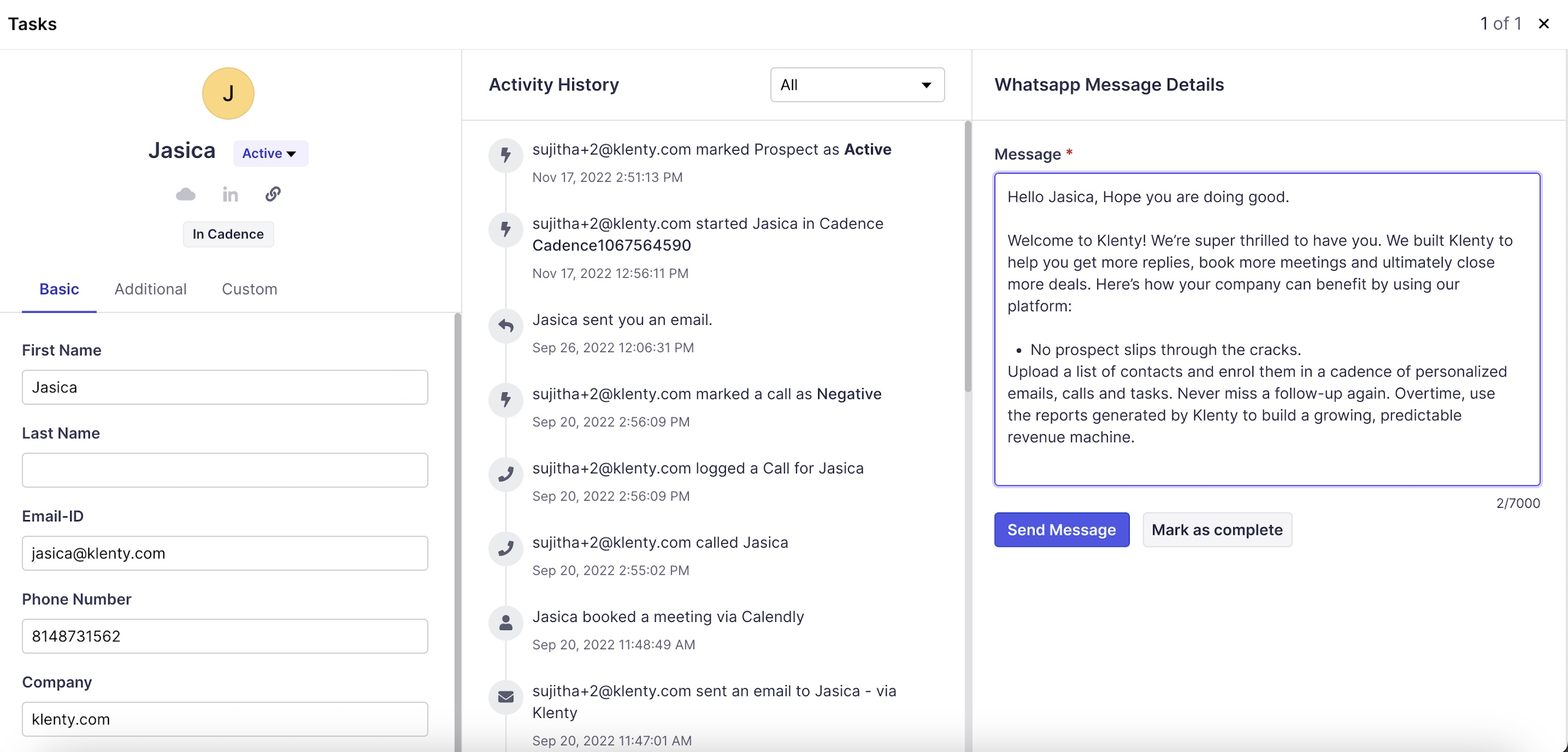Click the lightning icon beside marked Prospect Active

coord(506,155)
